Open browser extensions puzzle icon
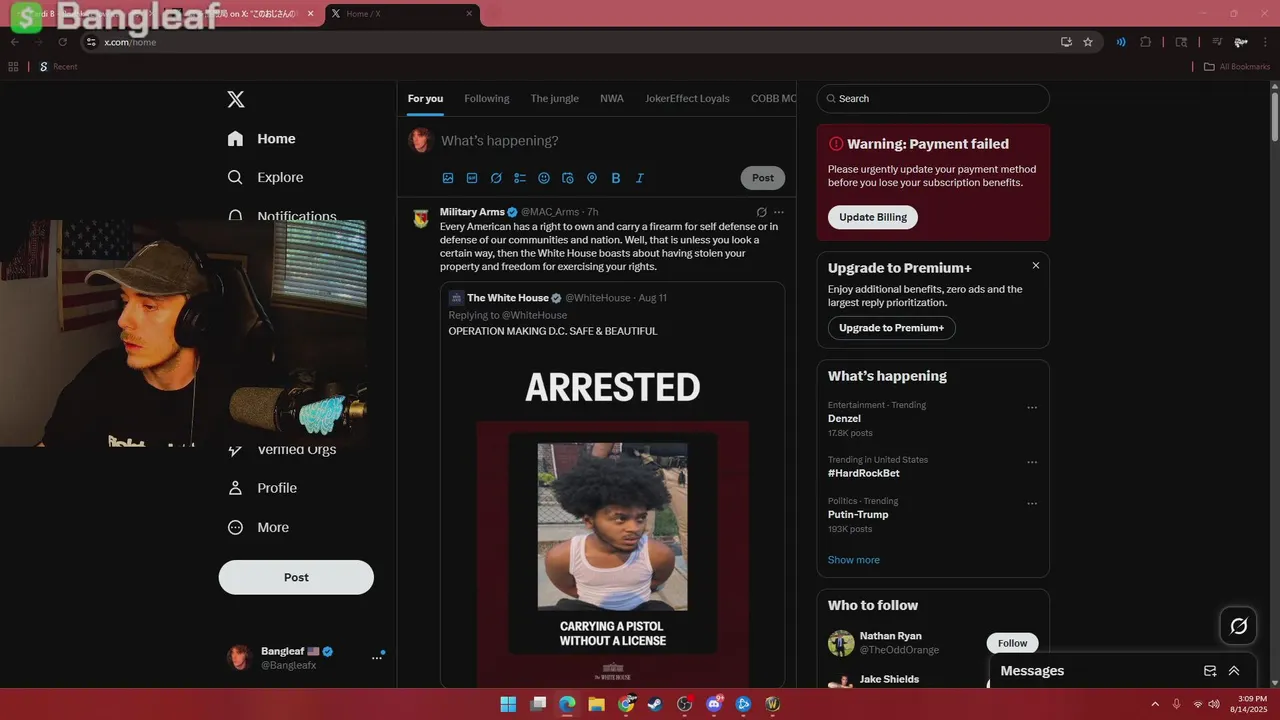Screen dimensions: 1280x720 [x=1146, y=42]
